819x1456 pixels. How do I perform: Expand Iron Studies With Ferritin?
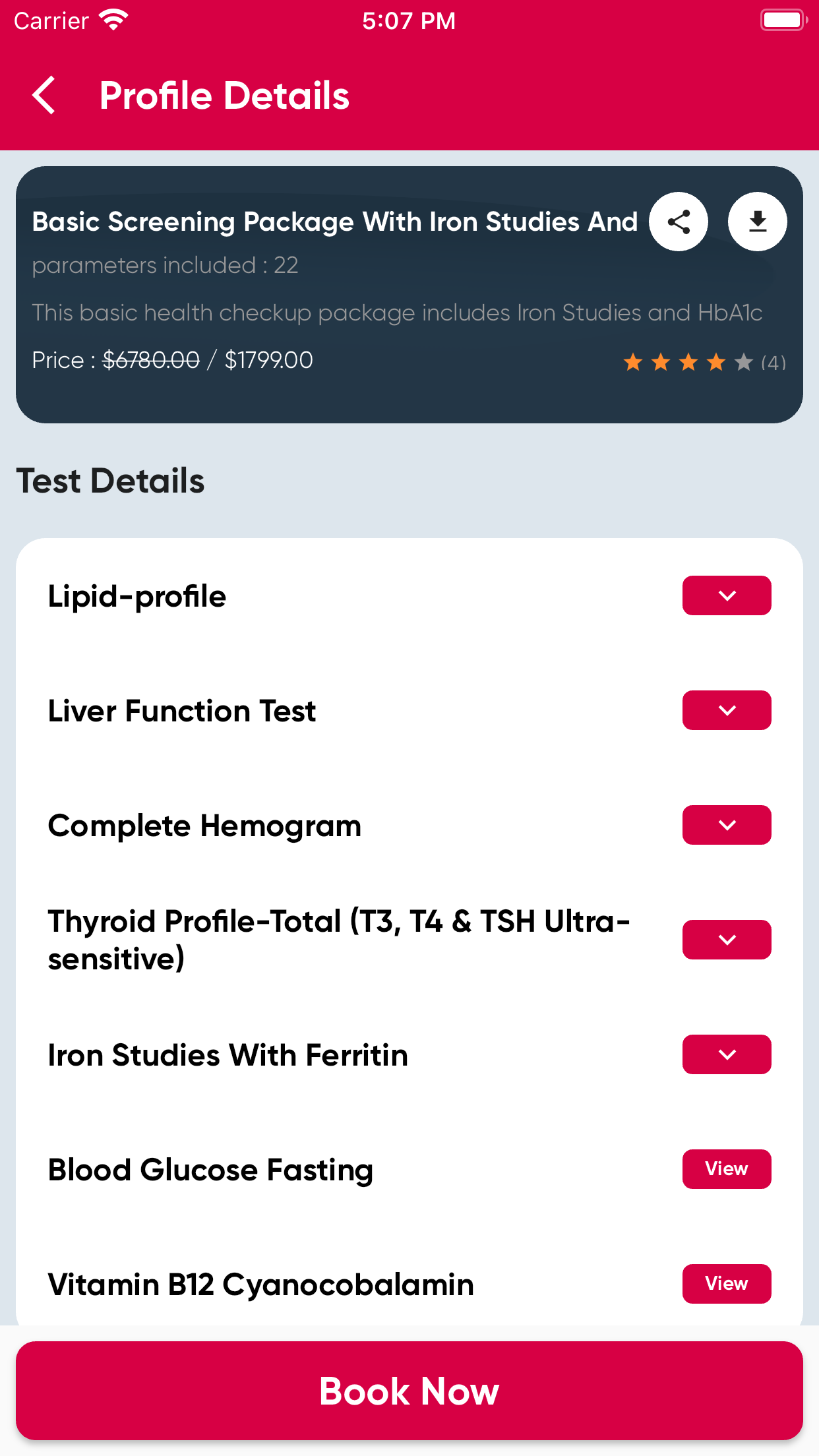point(727,1054)
